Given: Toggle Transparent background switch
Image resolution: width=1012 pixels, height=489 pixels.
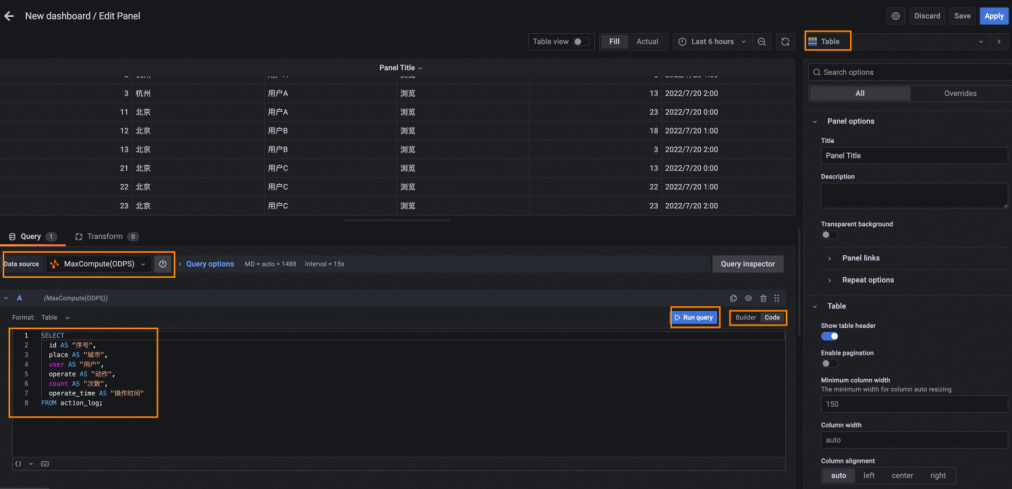Looking at the screenshot, I should (x=829, y=235).
